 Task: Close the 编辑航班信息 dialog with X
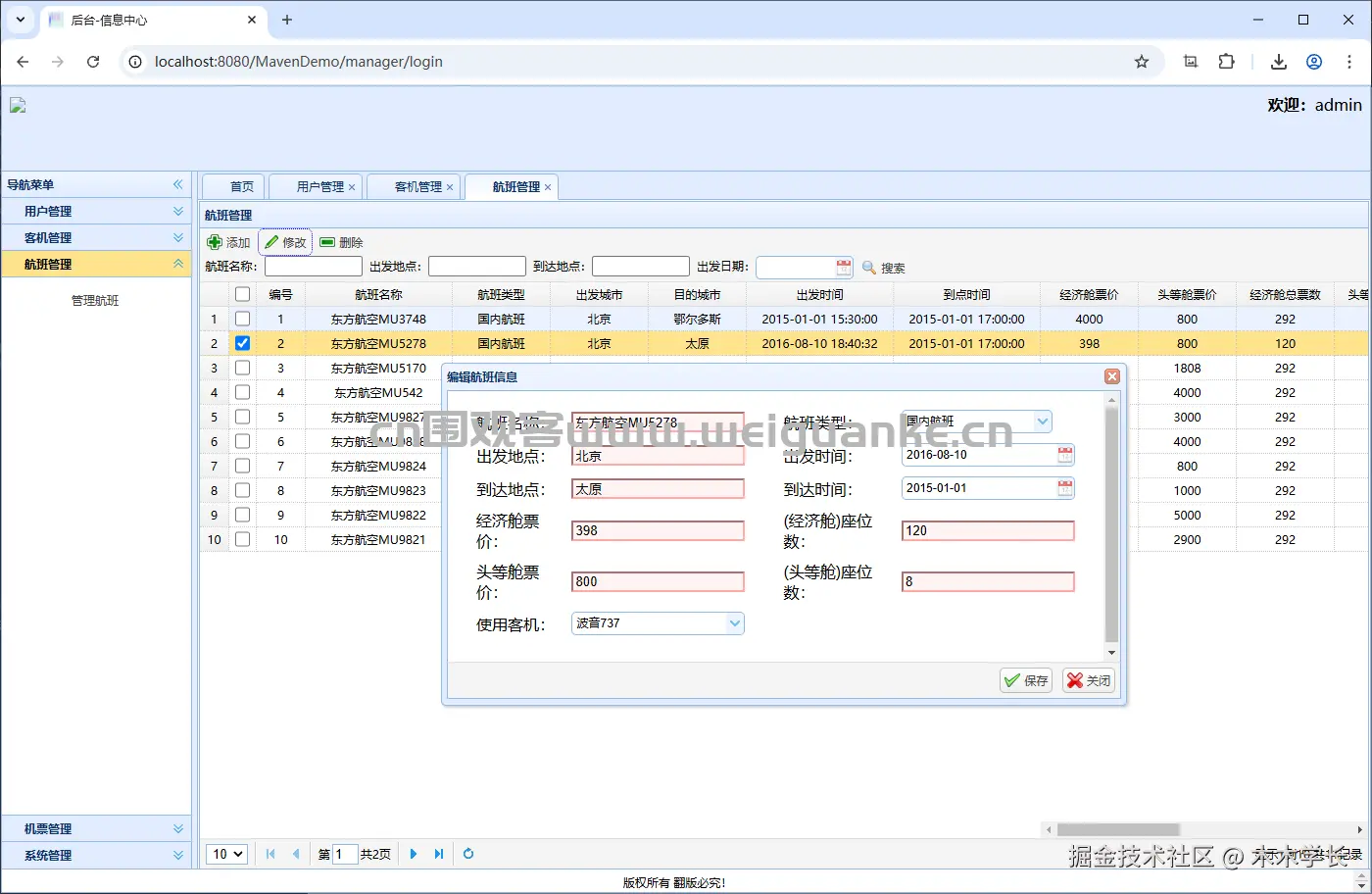pyautogui.click(x=1111, y=376)
